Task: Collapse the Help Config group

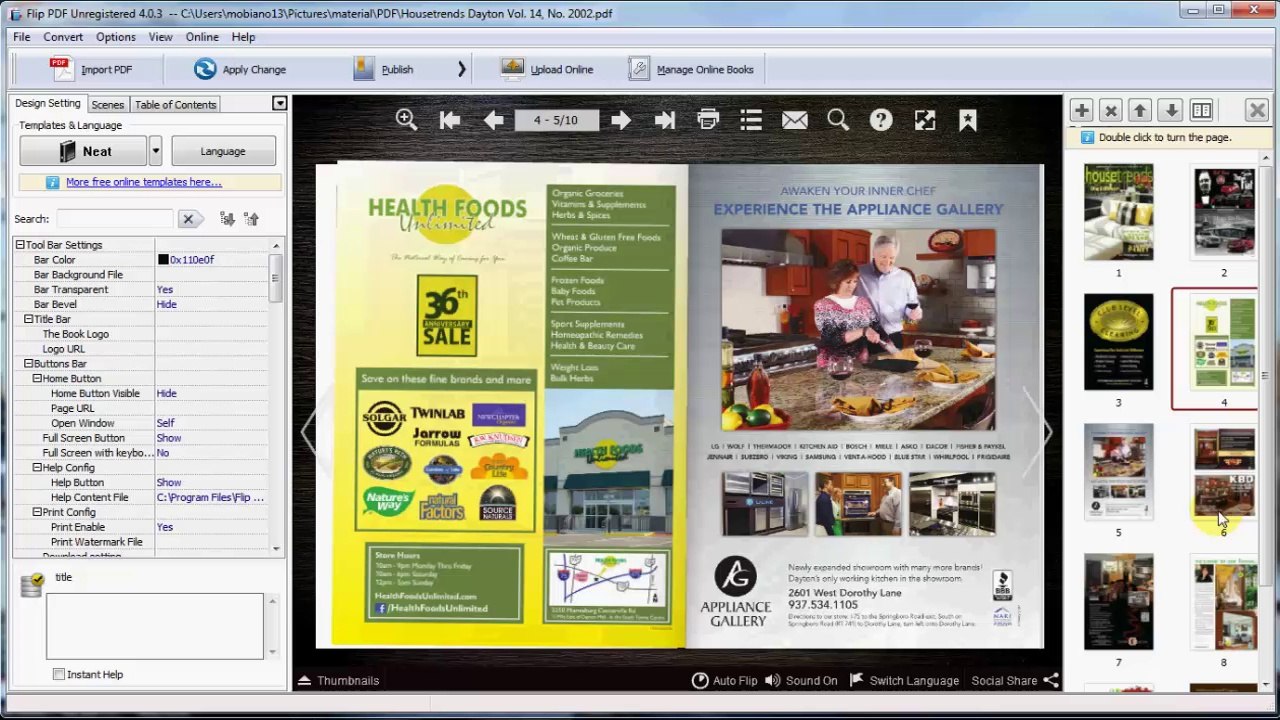Action: 37,468
